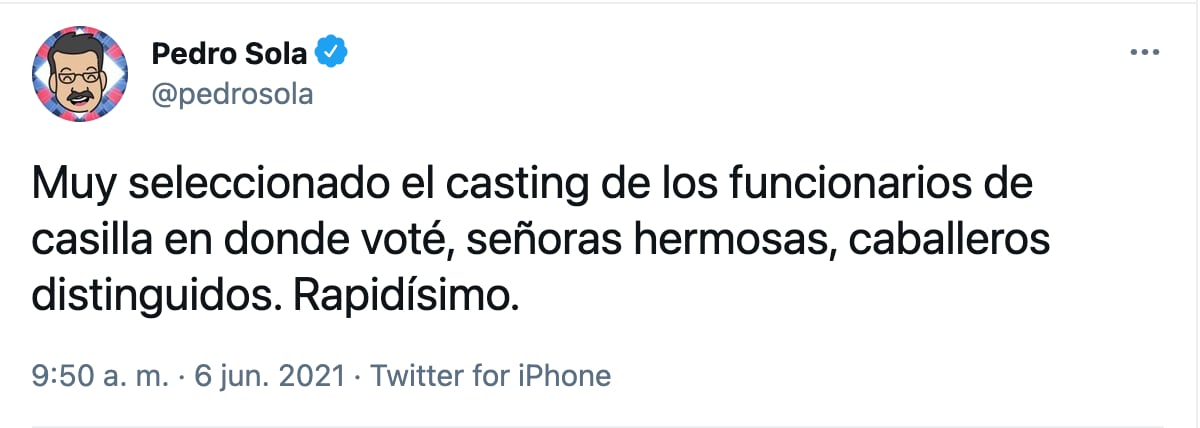Click the word distinguidos in the tweet
The width and height of the screenshot is (1200, 428).
[163, 296]
